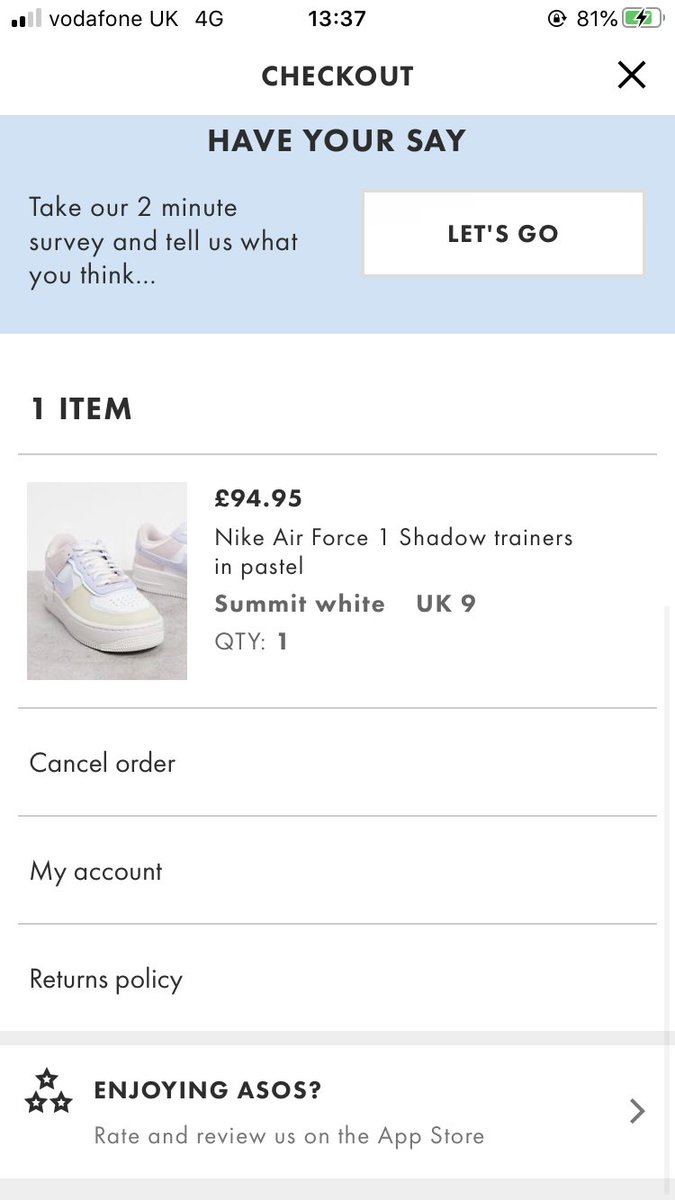This screenshot has width=675, height=1200.
Task: Tap the Nike Air Force 1 thumbnail
Action: [x=107, y=581]
